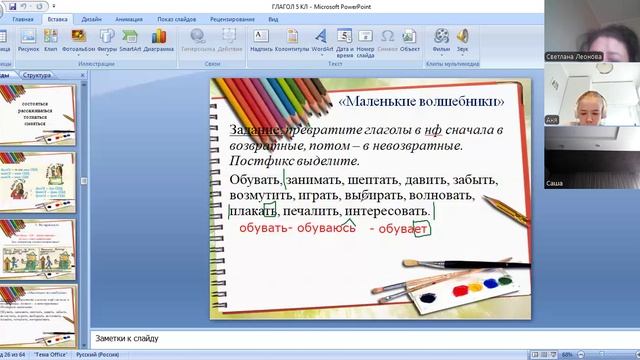The image size is (640, 360).
Task: Insert a chart with Диаграмма
Action: [159, 40]
